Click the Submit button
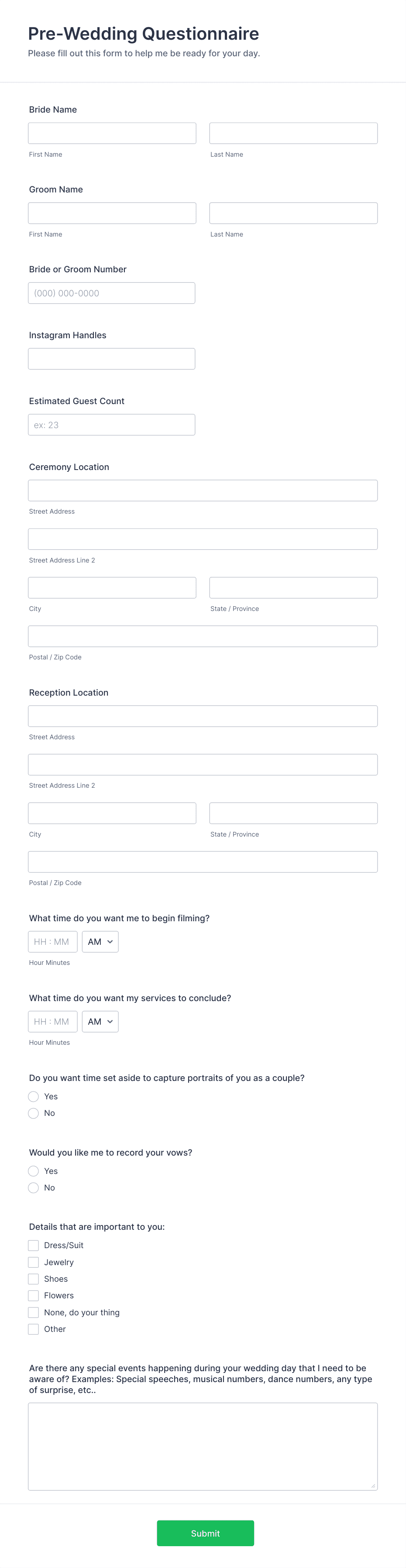Image resolution: width=406 pixels, height=1568 pixels. pyautogui.click(x=205, y=1533)
